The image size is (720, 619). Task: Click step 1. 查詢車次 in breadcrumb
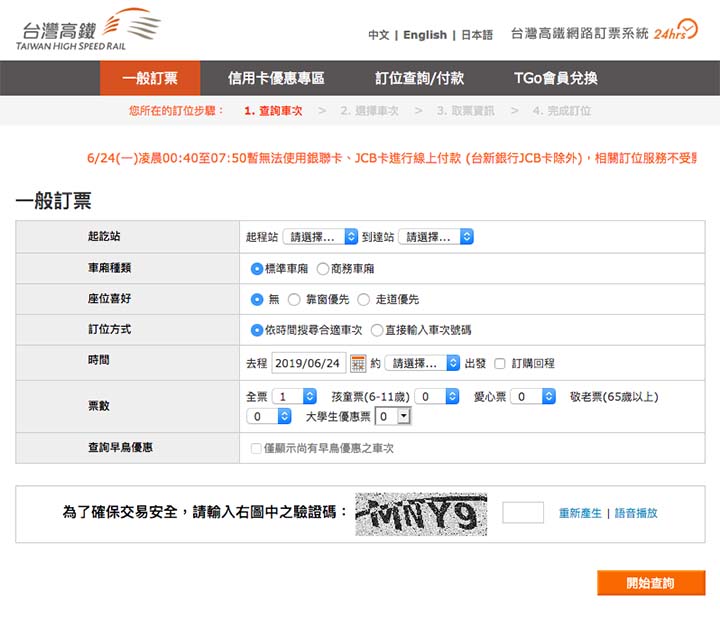tap(273, 111)
